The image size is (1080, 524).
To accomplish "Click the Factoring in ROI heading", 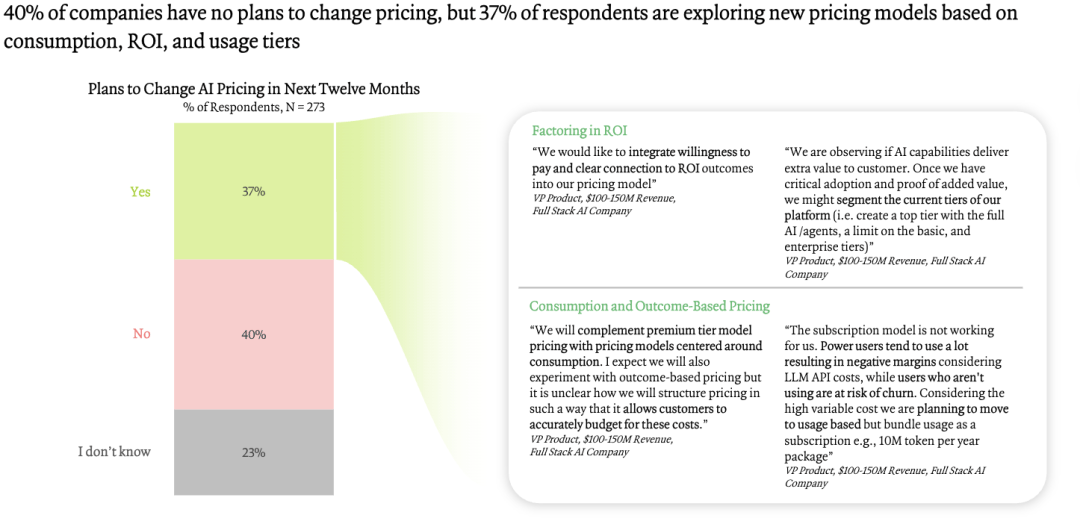I will tap(579, 131).
